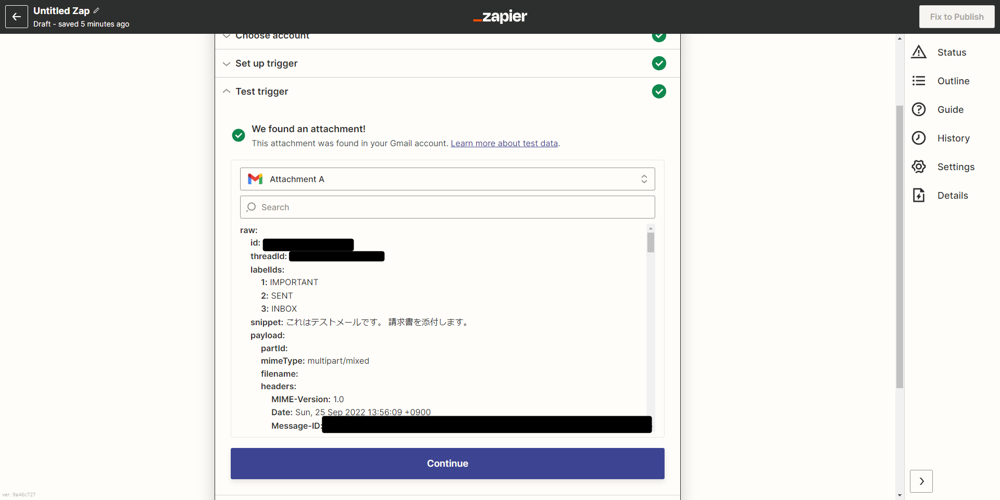Viewport: 1000px width, 500px height.
Task: Open Learn more about test data link
Action: coord(504,143)
